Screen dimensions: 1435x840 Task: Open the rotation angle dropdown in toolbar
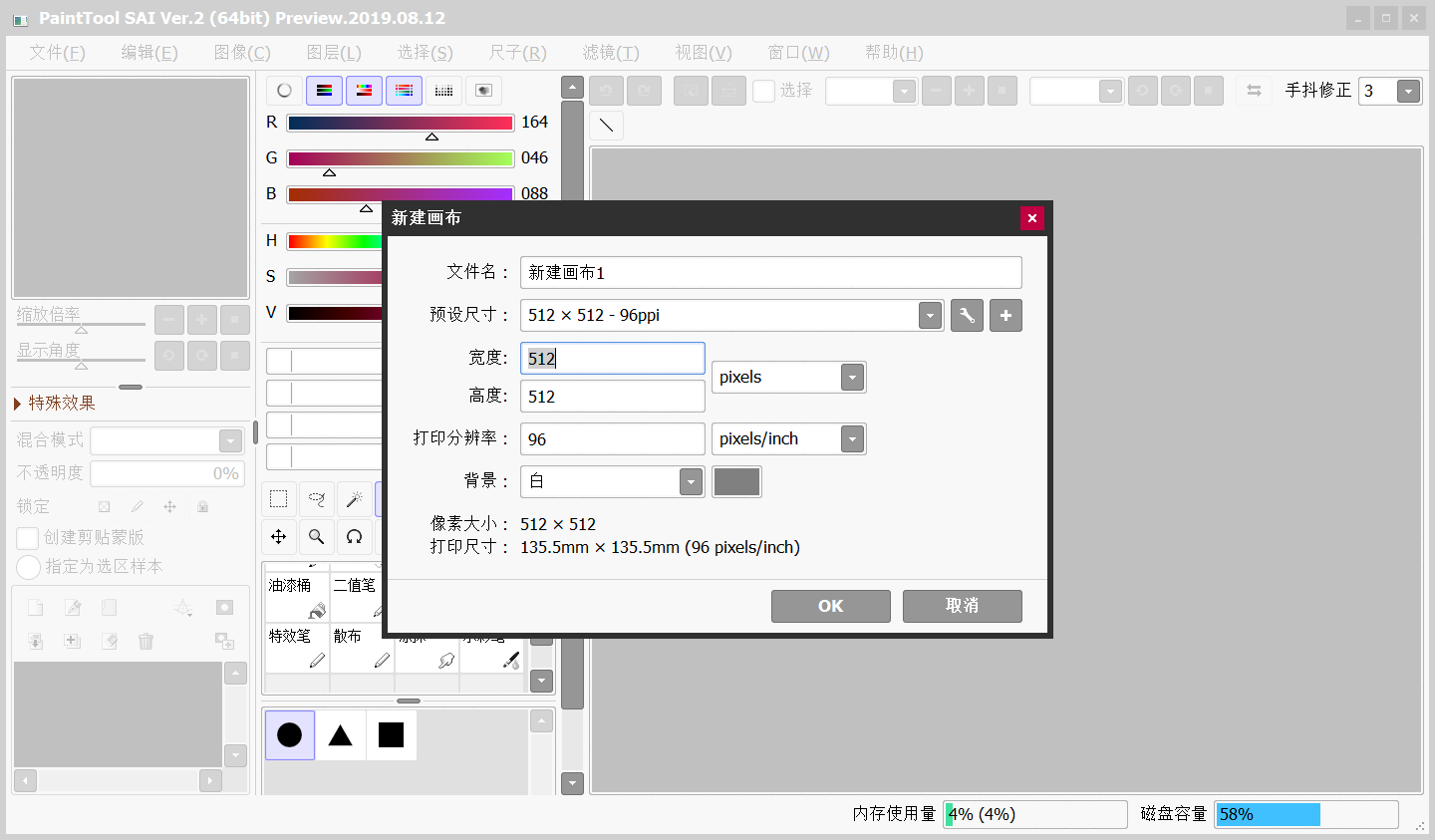pyautogui.click(x=1111, y=92)
